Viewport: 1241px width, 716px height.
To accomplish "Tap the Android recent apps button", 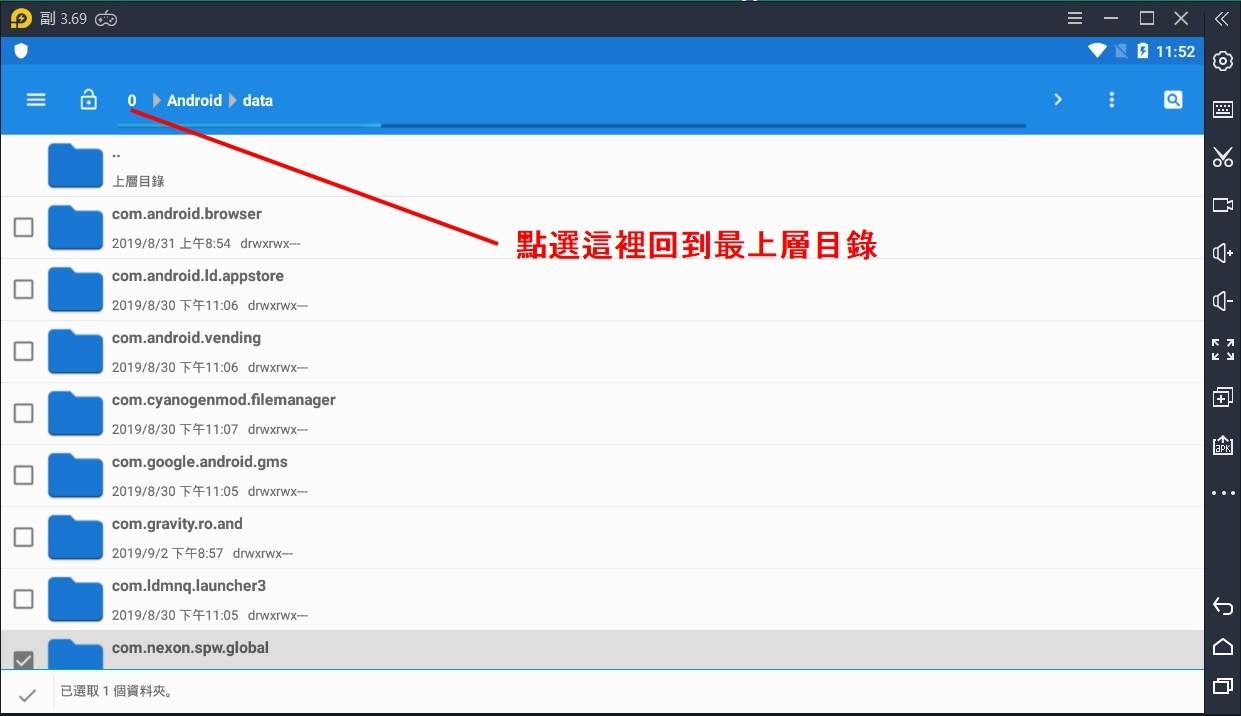I will pyautogui.click(x=1222, y=686).
